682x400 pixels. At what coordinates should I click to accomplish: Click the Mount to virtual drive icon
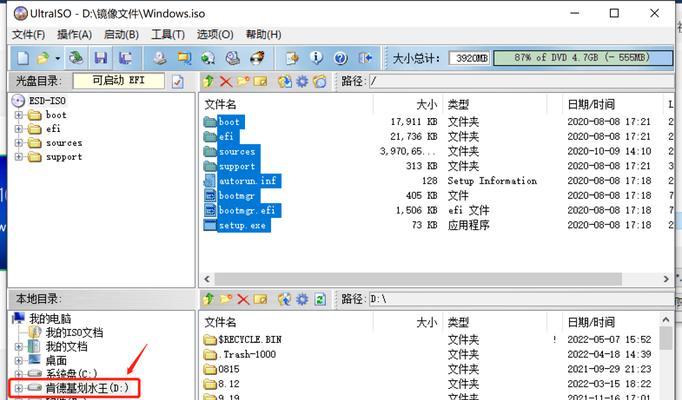click(x=233, y=58)
